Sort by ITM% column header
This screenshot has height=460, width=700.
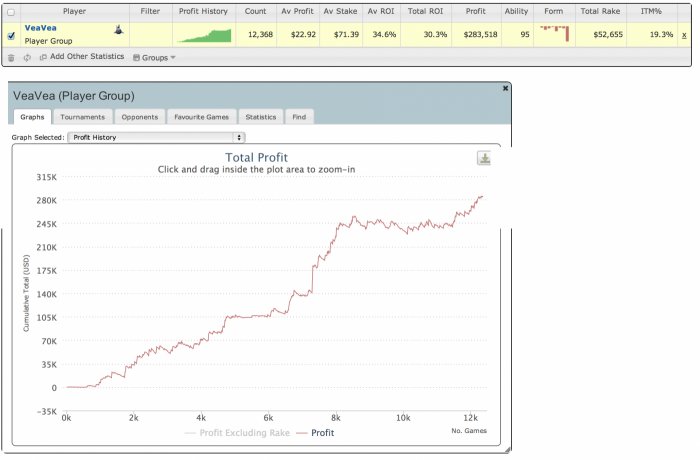tap(651, 12)
